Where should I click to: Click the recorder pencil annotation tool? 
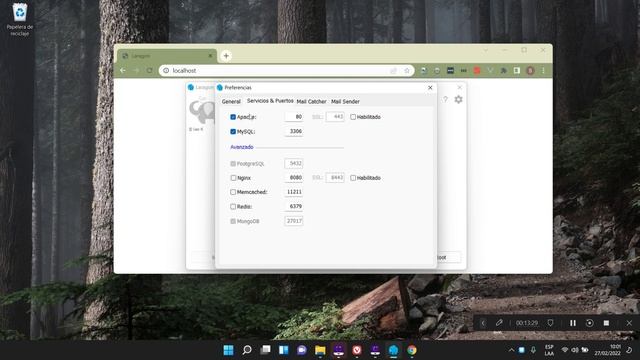tap(499, 323)
